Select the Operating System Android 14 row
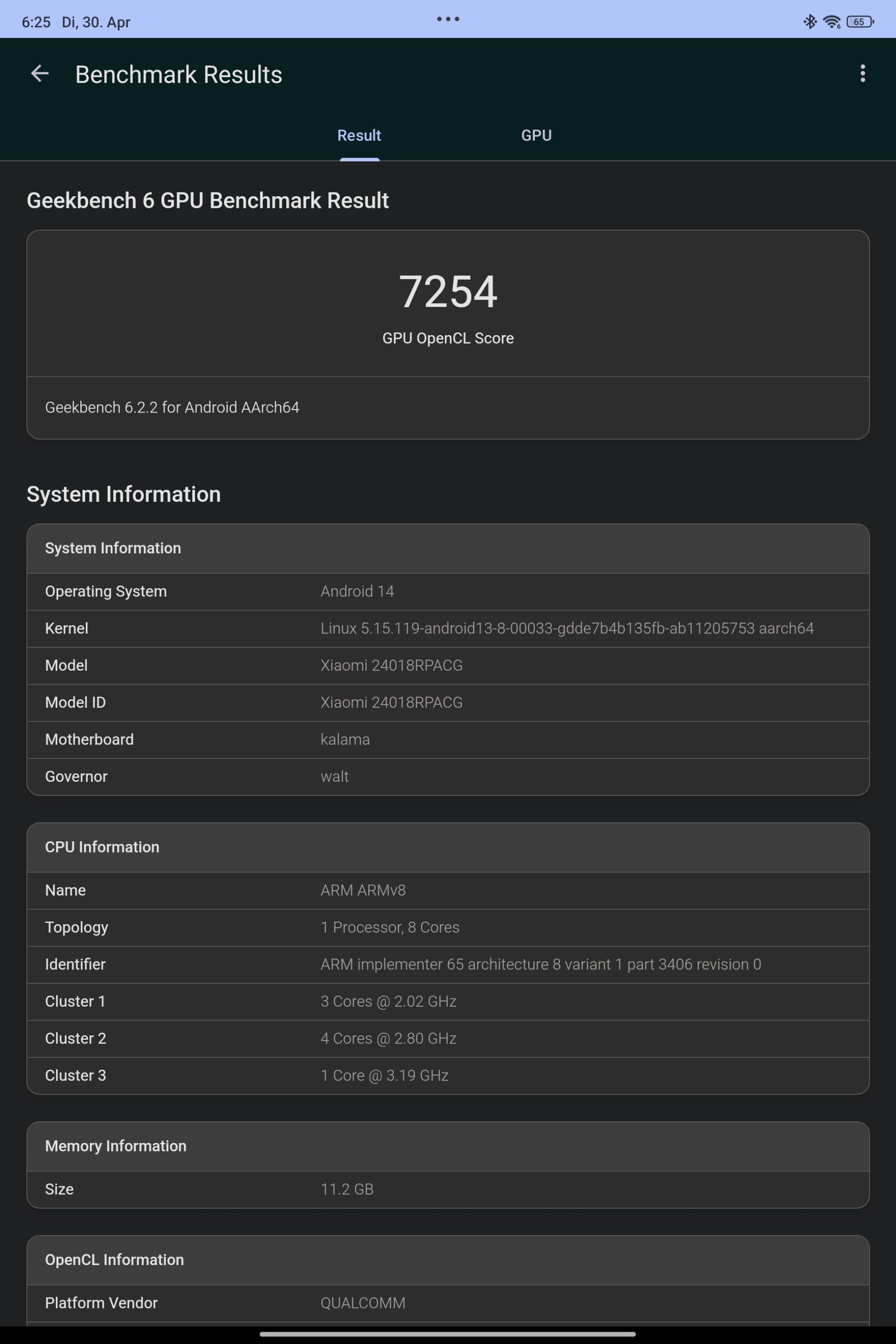The width and height of the screenshot is (896, 1344). (448, 591)
